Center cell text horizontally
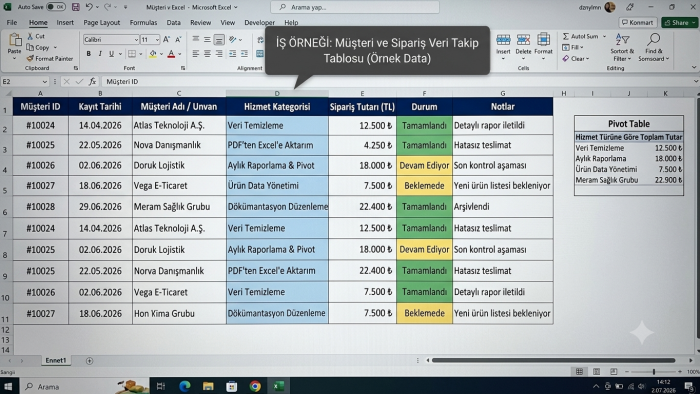 pos(207,54)
